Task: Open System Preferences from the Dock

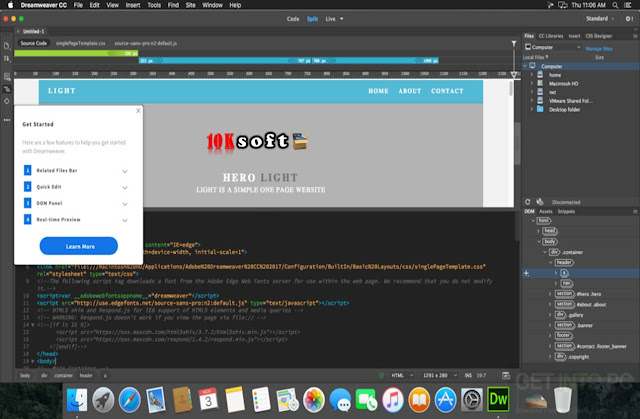Action: coord(472,400)
